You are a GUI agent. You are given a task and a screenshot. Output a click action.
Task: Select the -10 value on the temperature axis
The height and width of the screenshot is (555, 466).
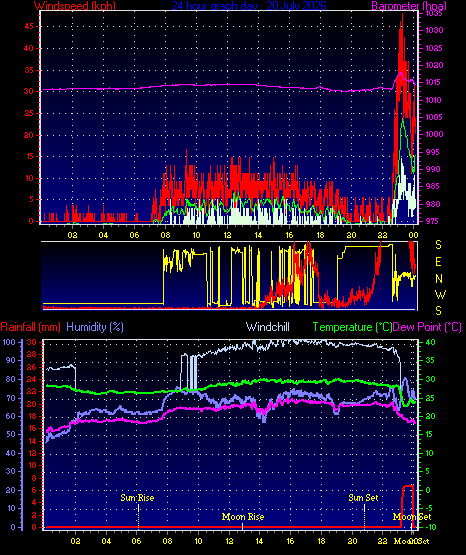click(x=431, y=527)
